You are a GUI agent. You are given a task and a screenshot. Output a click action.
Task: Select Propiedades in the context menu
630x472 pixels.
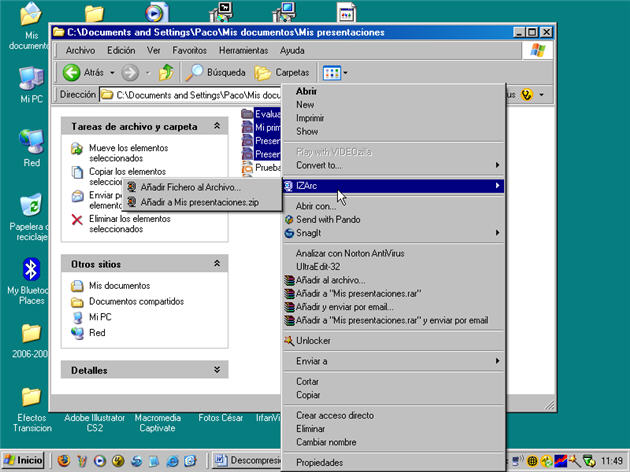319,462
